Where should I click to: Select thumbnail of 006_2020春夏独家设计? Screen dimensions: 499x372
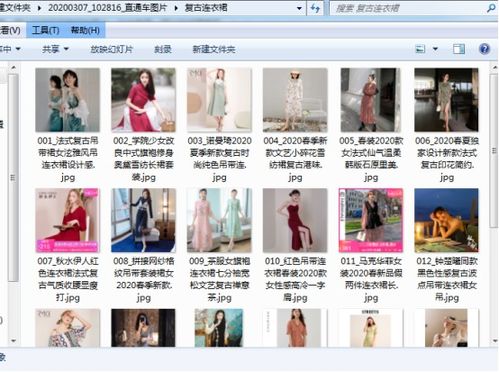(446, 100)
